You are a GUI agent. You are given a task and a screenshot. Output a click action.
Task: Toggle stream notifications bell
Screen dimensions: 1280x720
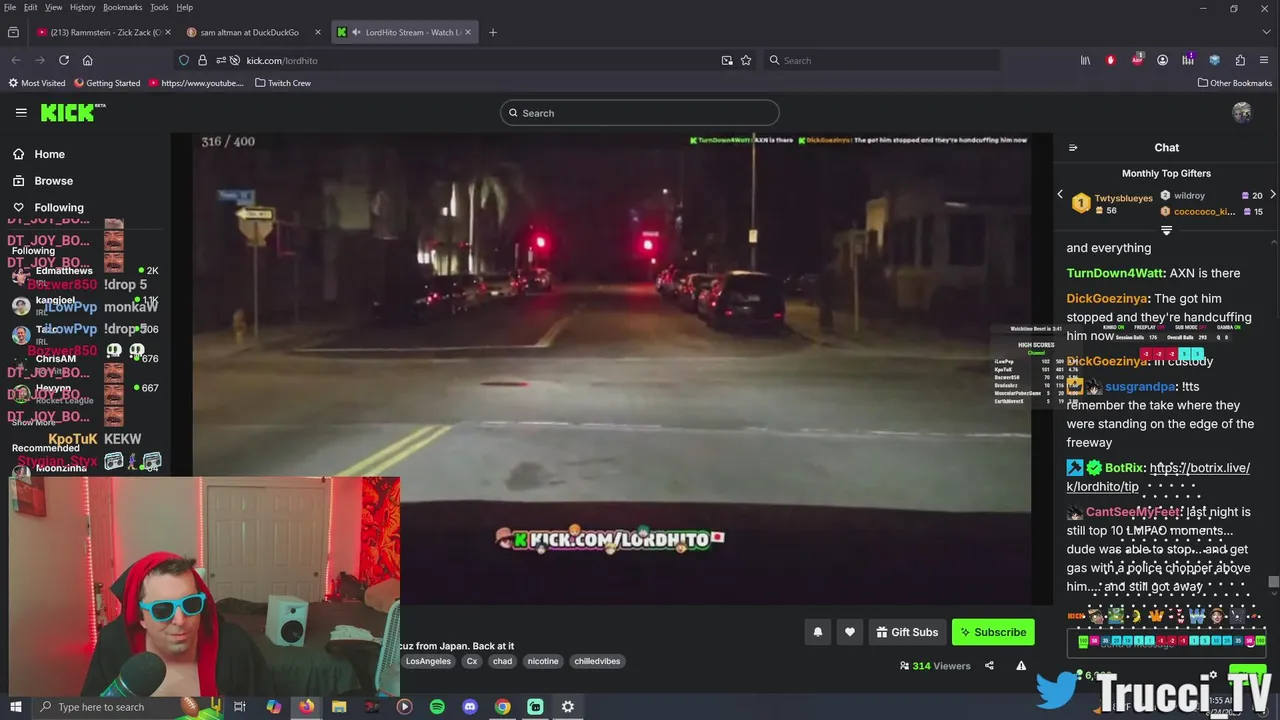coord(818,632)
